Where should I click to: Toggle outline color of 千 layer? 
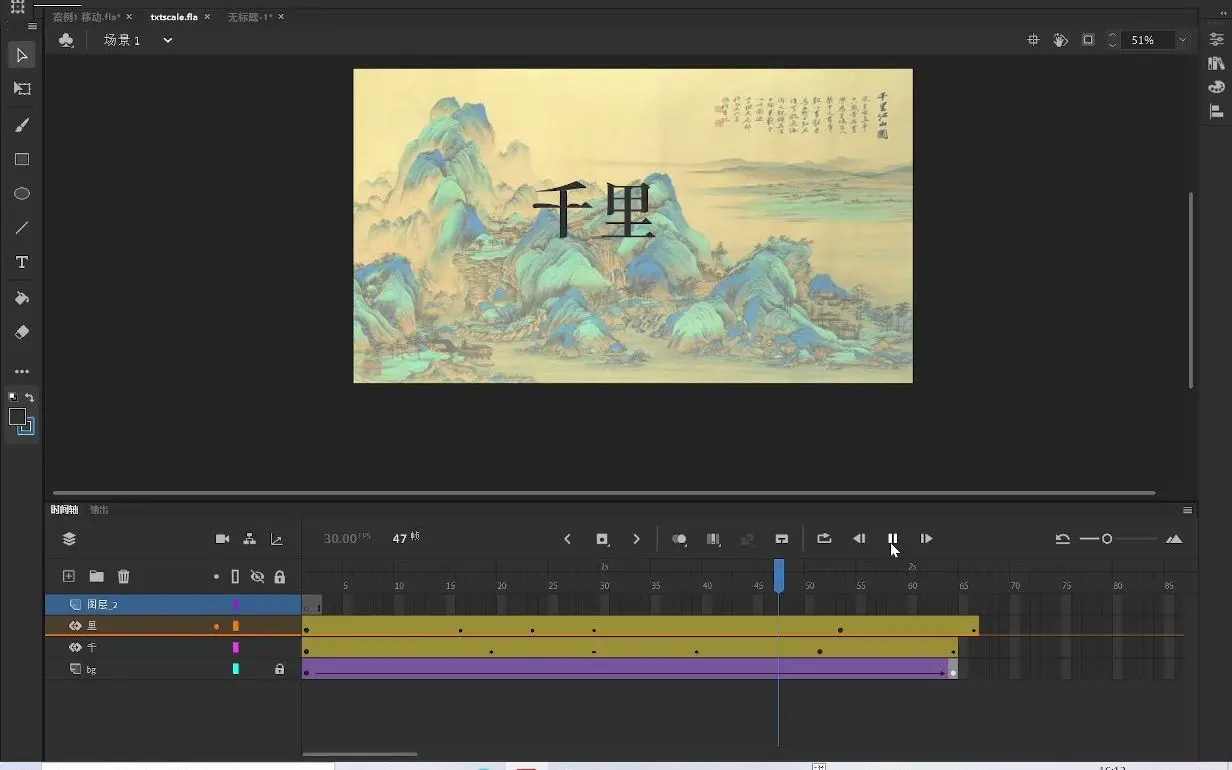coord(236,647)
